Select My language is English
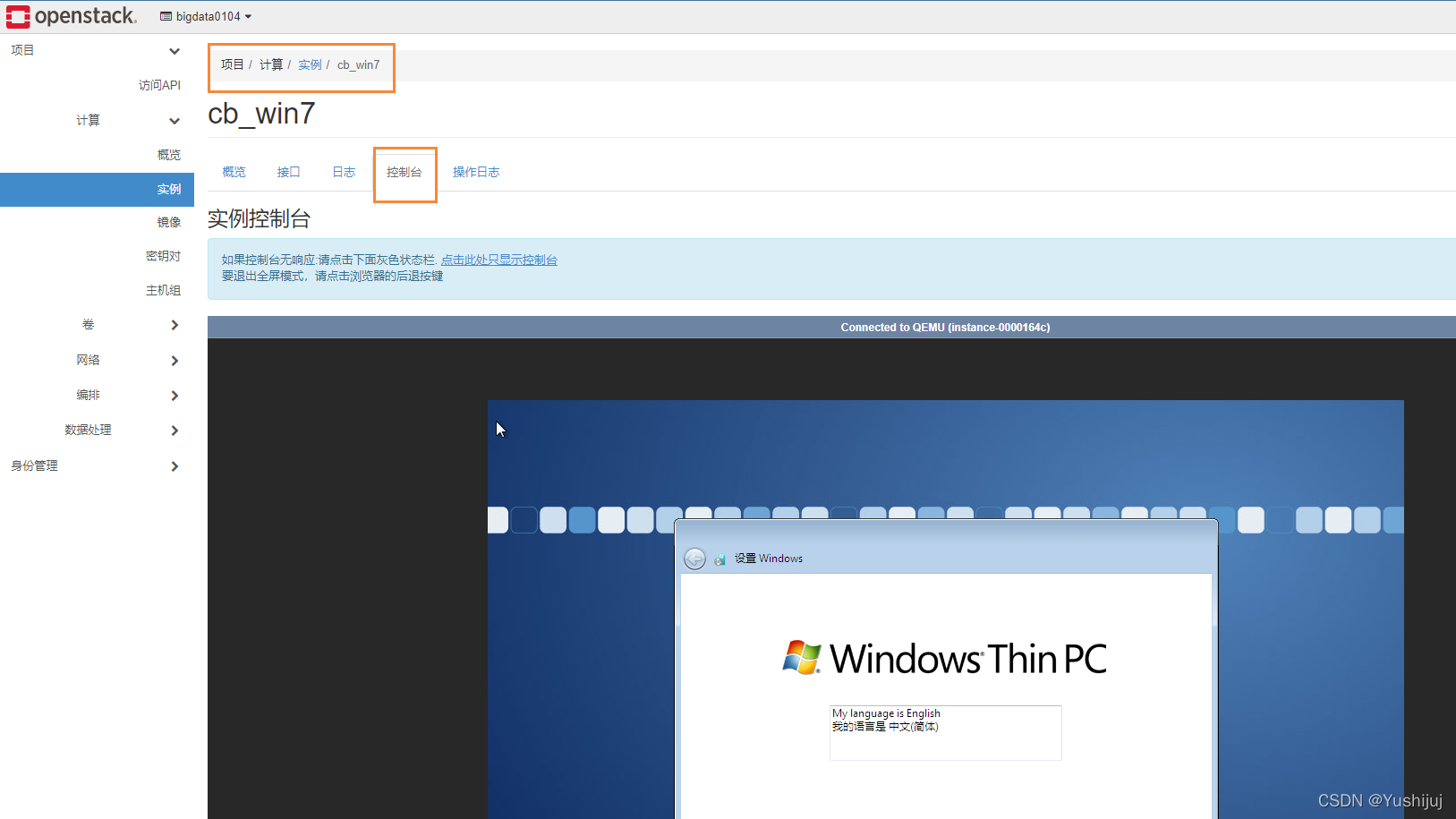 pos(886,713)
